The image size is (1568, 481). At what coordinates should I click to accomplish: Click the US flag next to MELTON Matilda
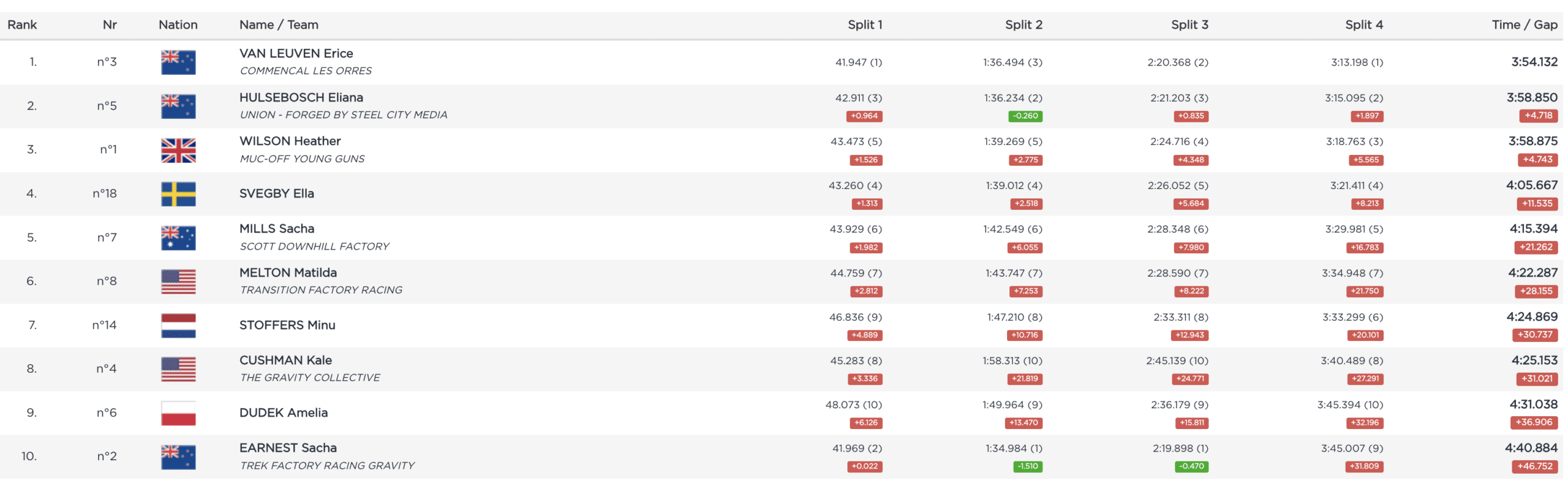[x=178, y=282]
